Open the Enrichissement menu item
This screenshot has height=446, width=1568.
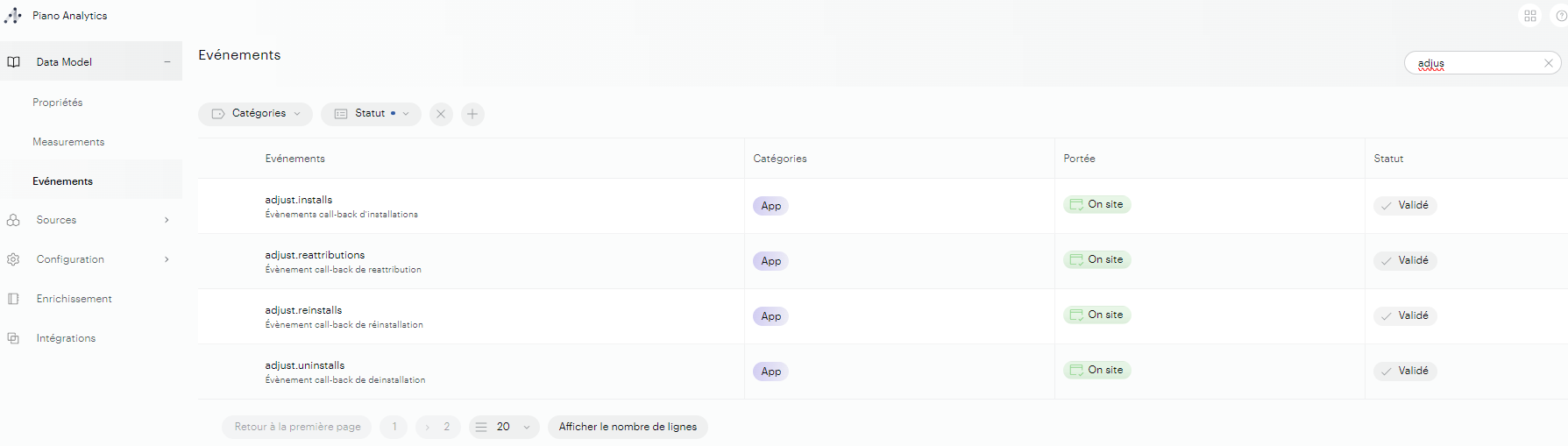pos(74,299)
